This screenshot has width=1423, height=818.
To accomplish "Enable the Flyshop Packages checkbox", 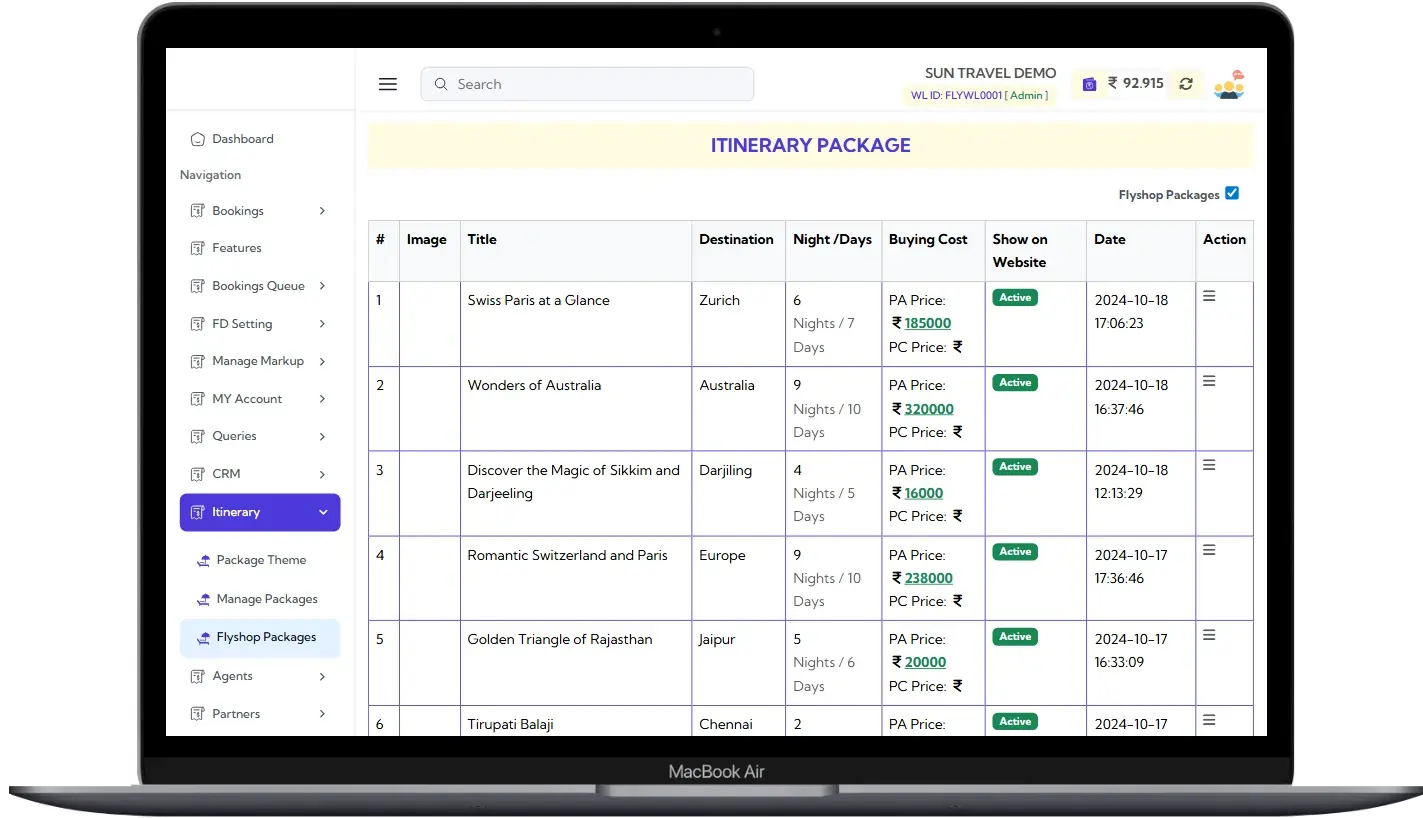I will (x=1232, y=193).
